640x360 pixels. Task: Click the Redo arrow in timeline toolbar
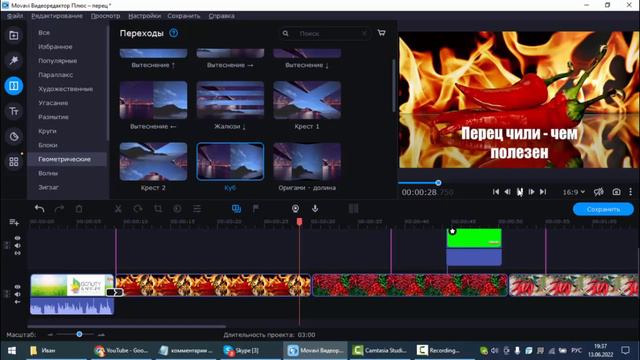(x=59, y=209)
